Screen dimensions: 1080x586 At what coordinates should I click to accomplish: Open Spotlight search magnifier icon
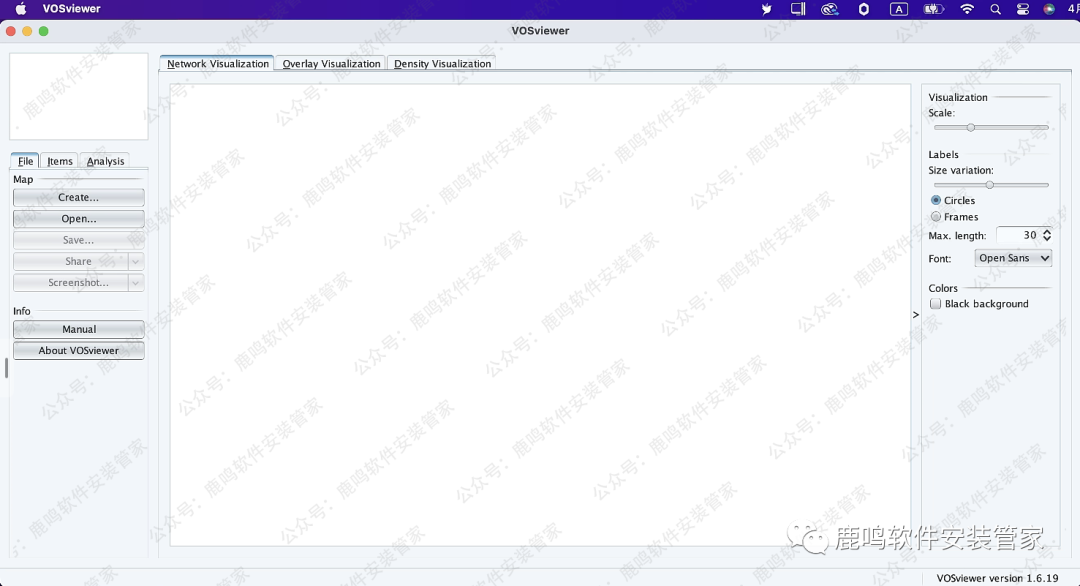pyautogui.click(x=995, y=9)
